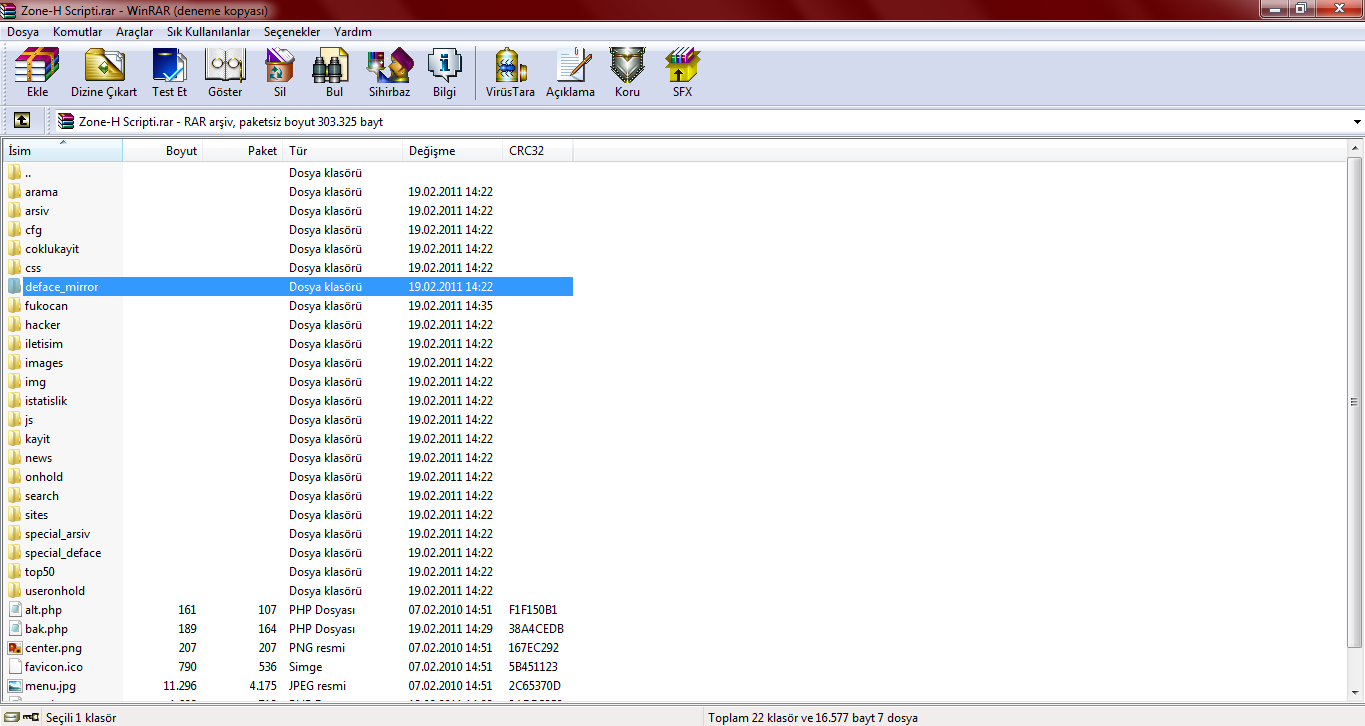Screen dimensions: 1365x726
Task: Click the menu.jpg file icon
Action: point(14,686)
